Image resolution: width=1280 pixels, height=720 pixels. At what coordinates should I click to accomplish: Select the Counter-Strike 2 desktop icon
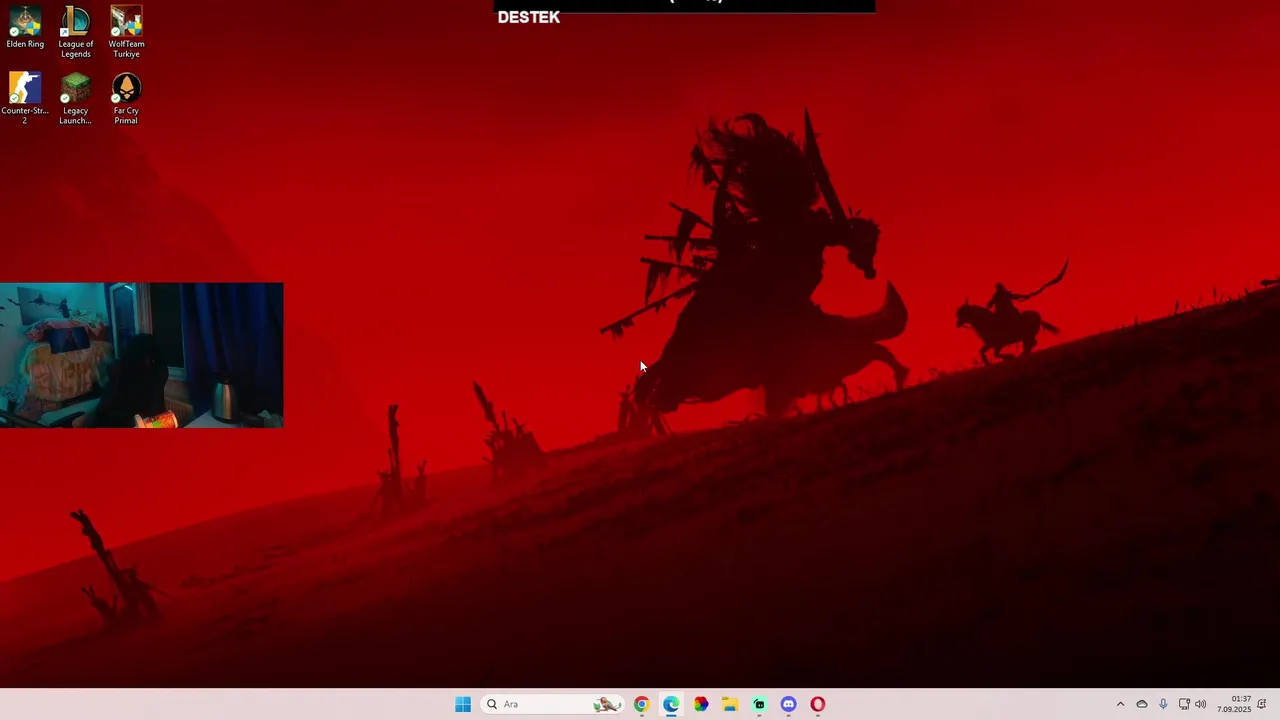(25, 98)
